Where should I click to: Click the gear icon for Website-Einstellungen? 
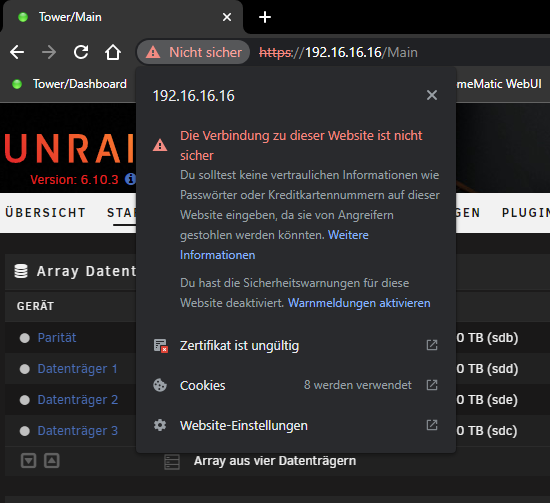click(x=160, y=425)
